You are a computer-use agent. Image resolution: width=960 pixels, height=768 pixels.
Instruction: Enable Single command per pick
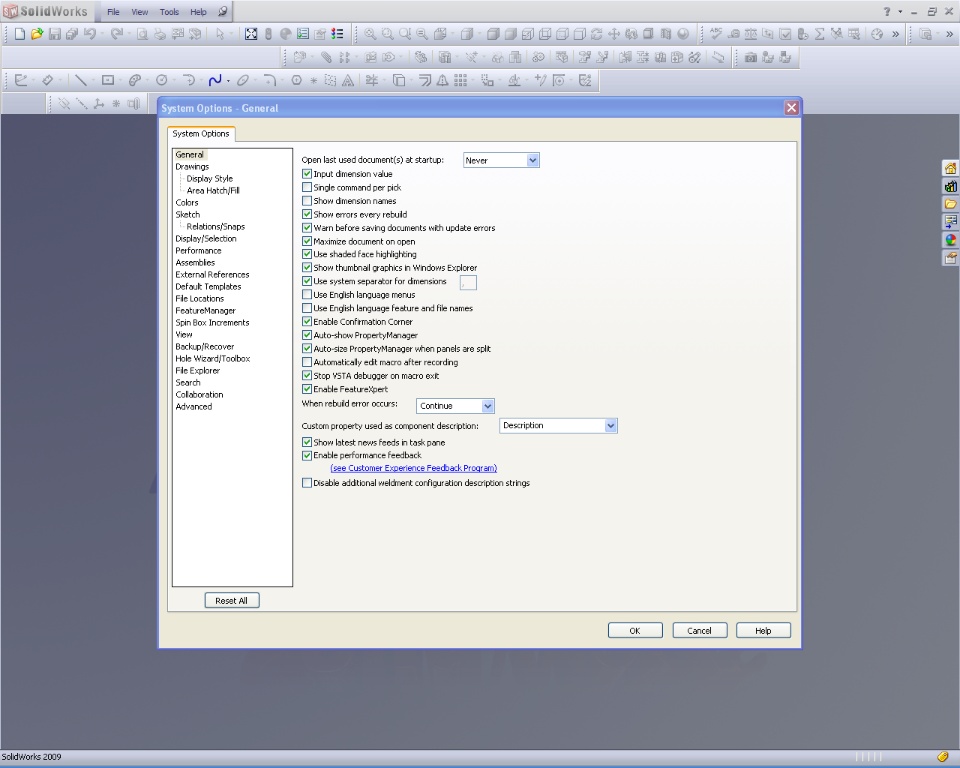tap(307, 187)
